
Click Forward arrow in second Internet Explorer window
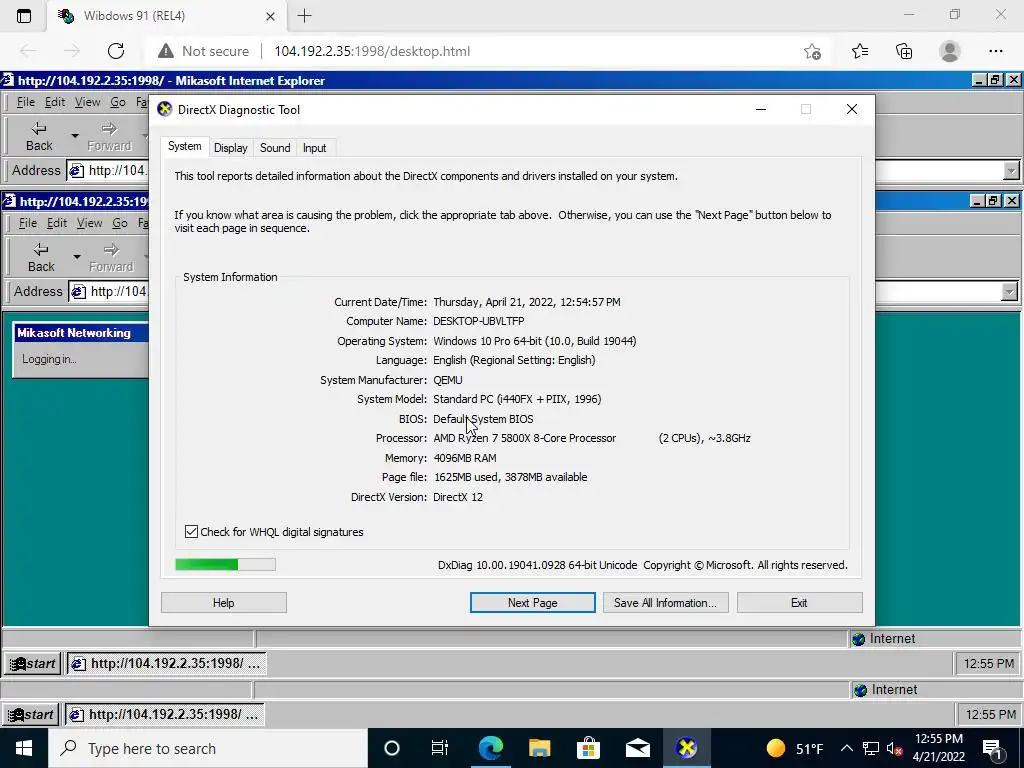[x=111, y=257]
